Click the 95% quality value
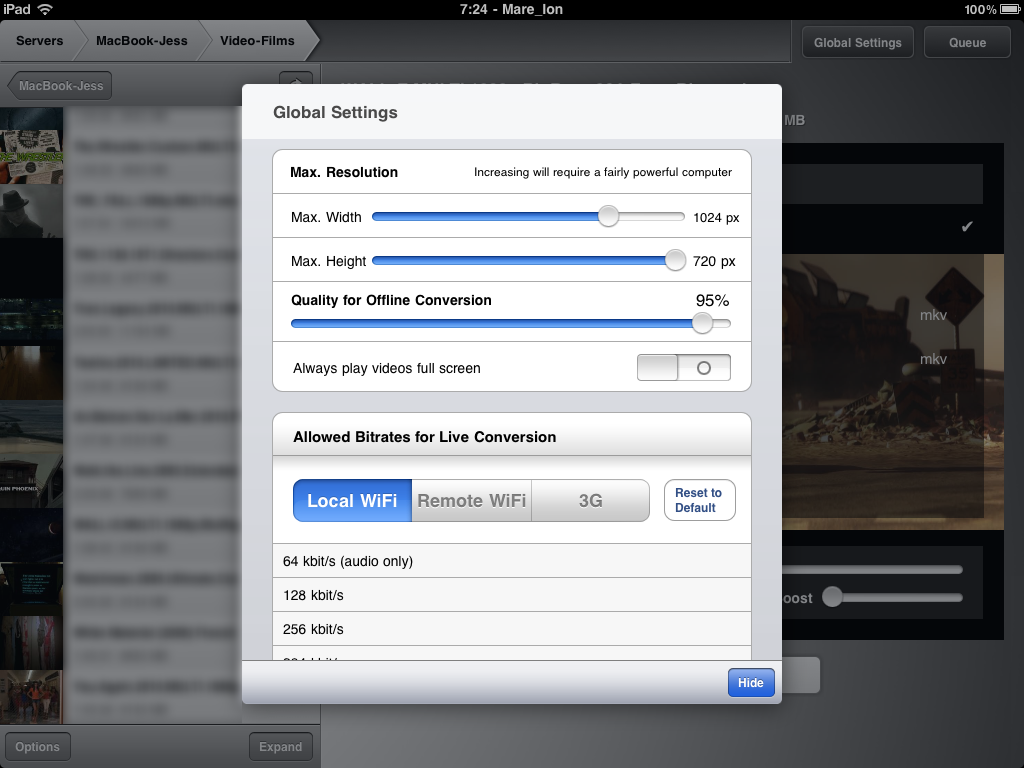This screenshot has height=768, width=1024. (x=712, y=300)
